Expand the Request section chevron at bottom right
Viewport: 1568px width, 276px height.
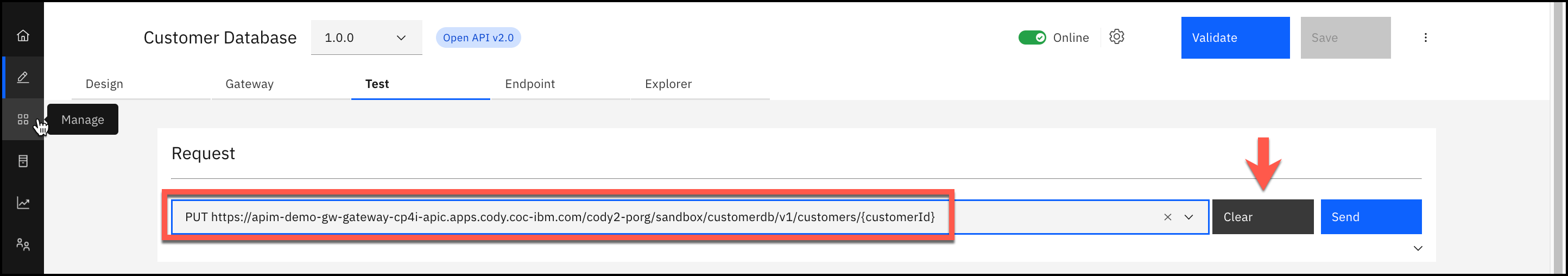[x=1418, y=248]
